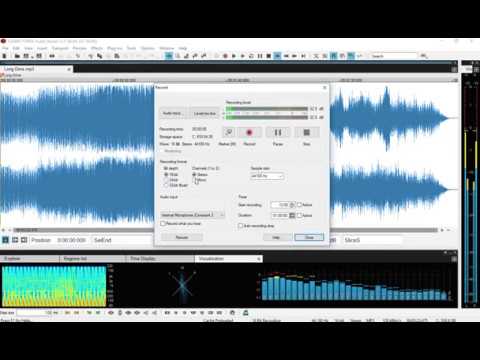Click the Open file toolbar icon

17,56
